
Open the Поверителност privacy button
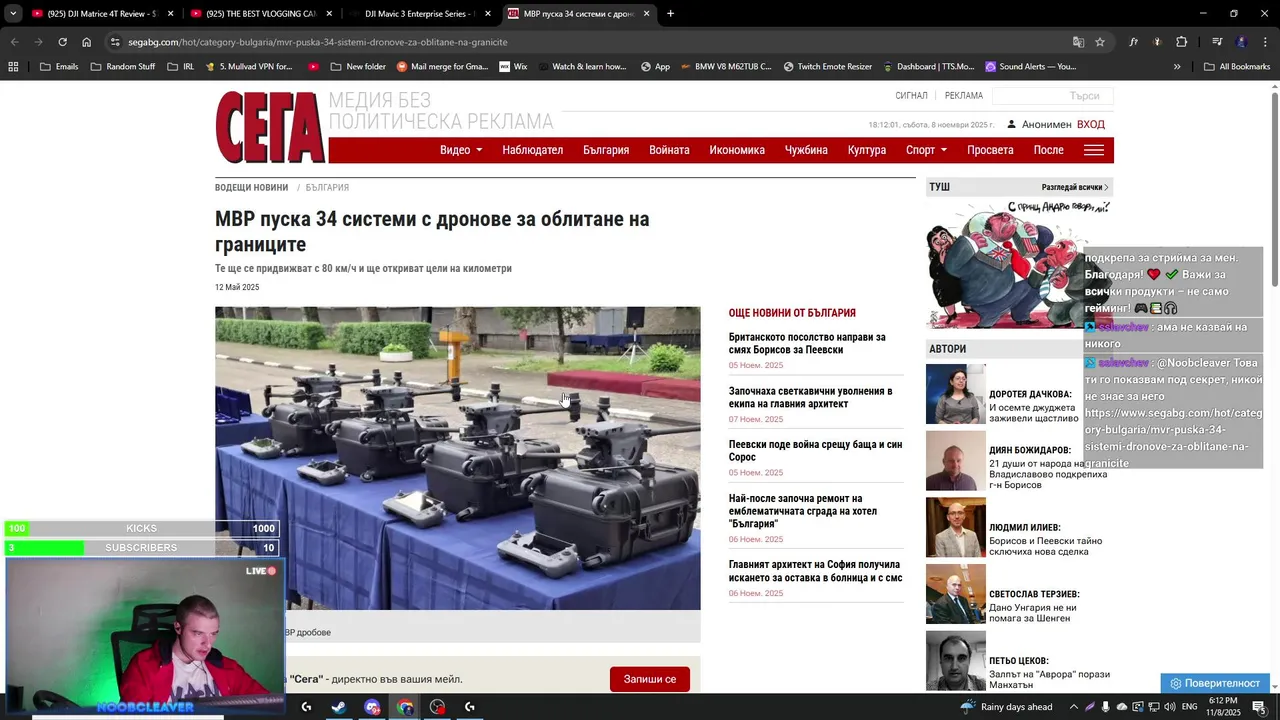click(1215, 683)
